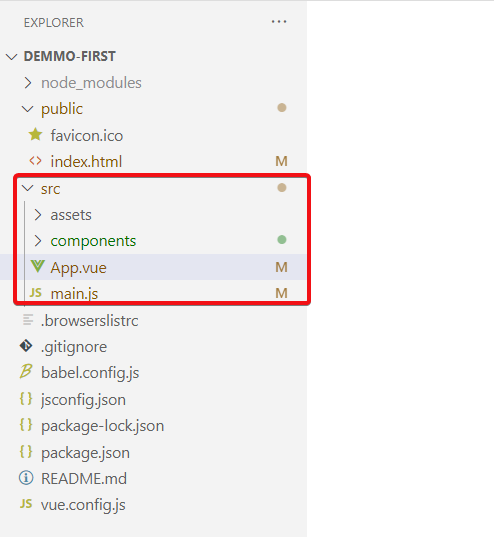Click the info icon beside README.md

coord(26,478)
